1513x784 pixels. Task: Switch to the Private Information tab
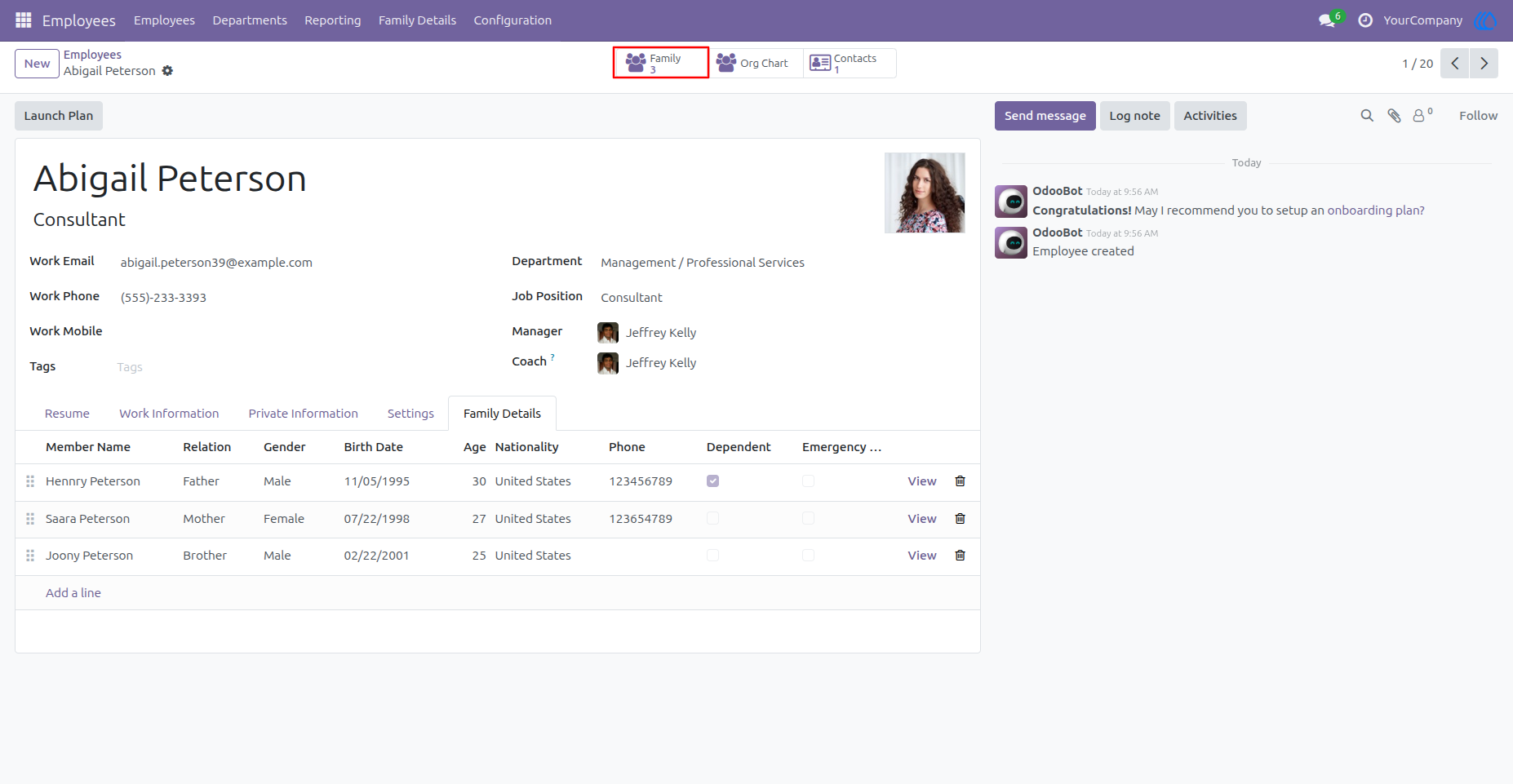(x=304, y=414)
